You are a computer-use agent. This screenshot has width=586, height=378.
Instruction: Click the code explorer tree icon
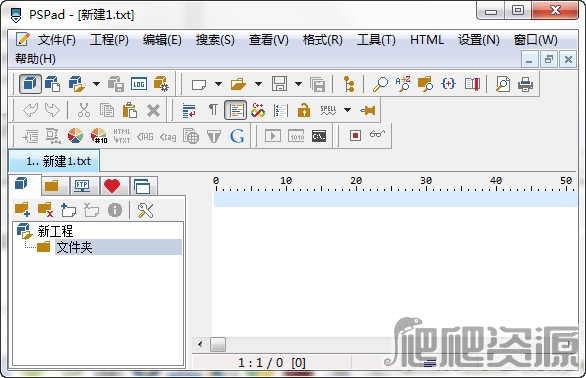[x=349, y=84]
